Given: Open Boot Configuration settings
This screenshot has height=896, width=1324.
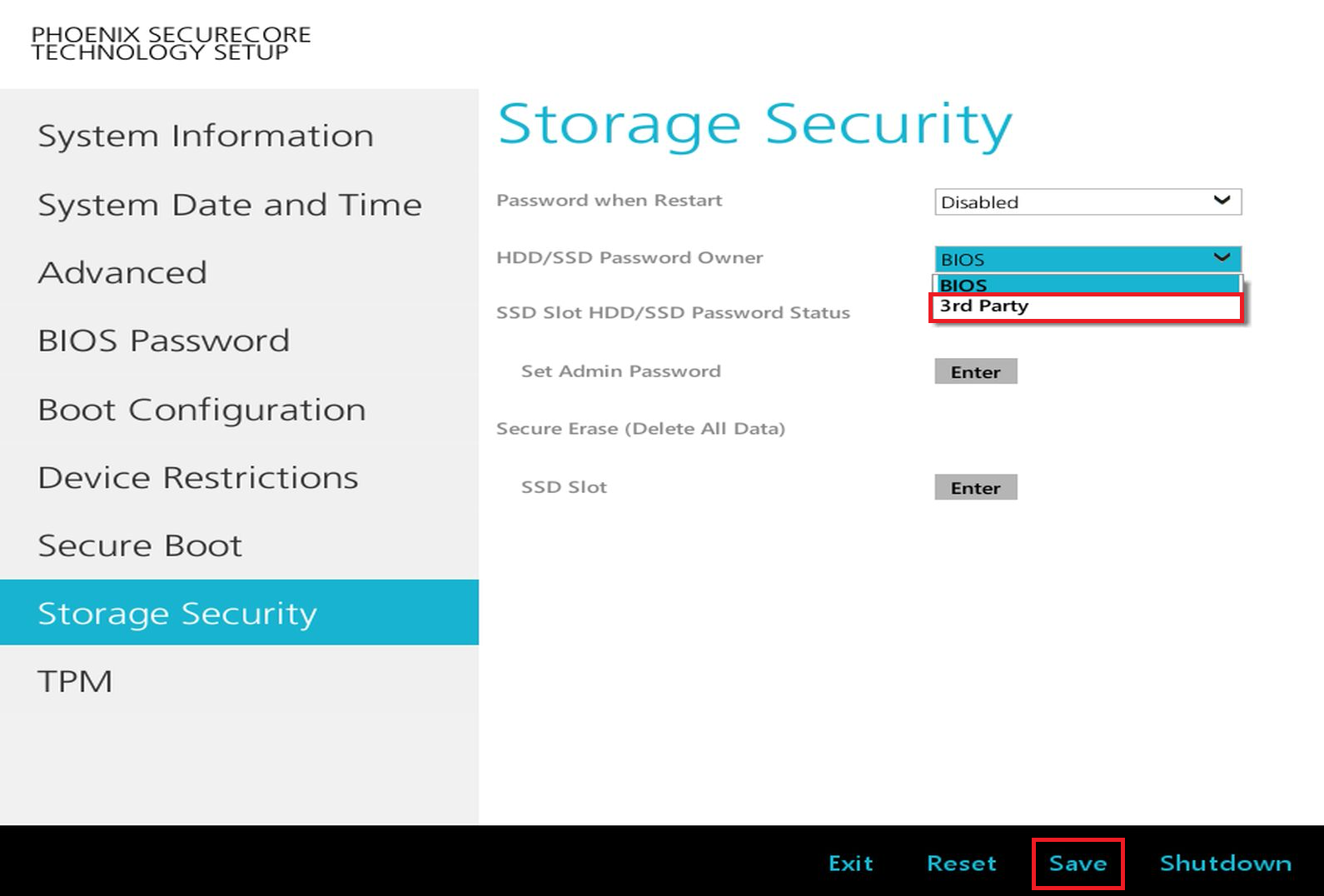Looking at the screenshot, I should (x=202, y=410).
